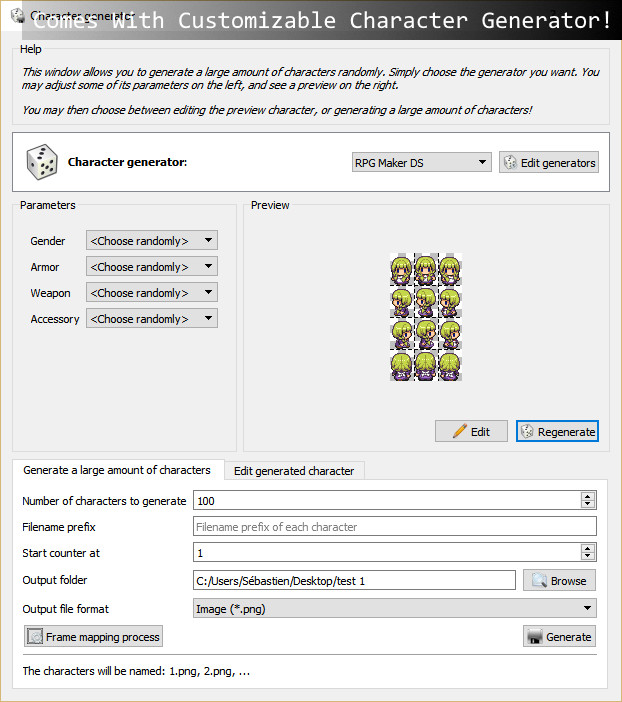Switch to Edit generated character tab
Image resolution: width=622 pixels, height=702 pixels.
pyautogui.click(x=294, y=471)
